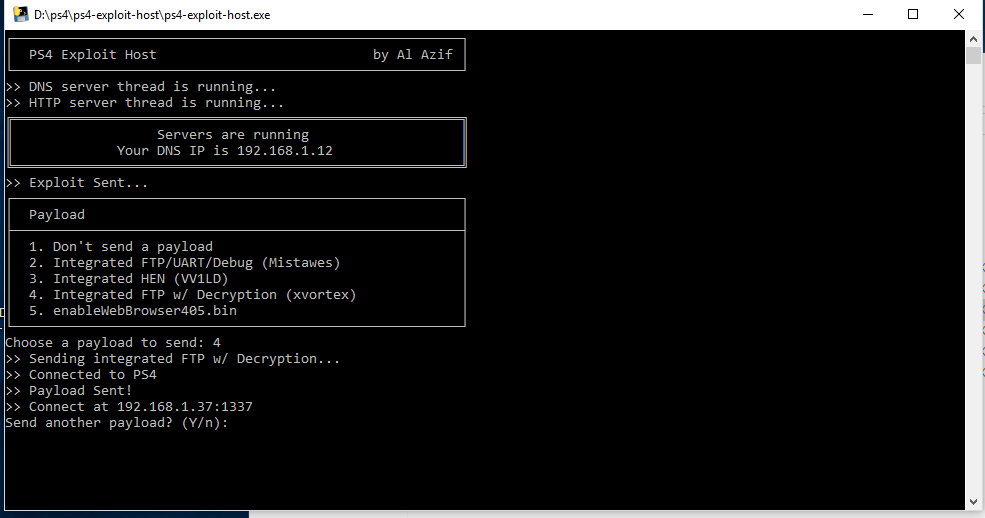Click the scrollbar up arrow
The height and width of the screenshot is (518, 985).
point(973,38)
